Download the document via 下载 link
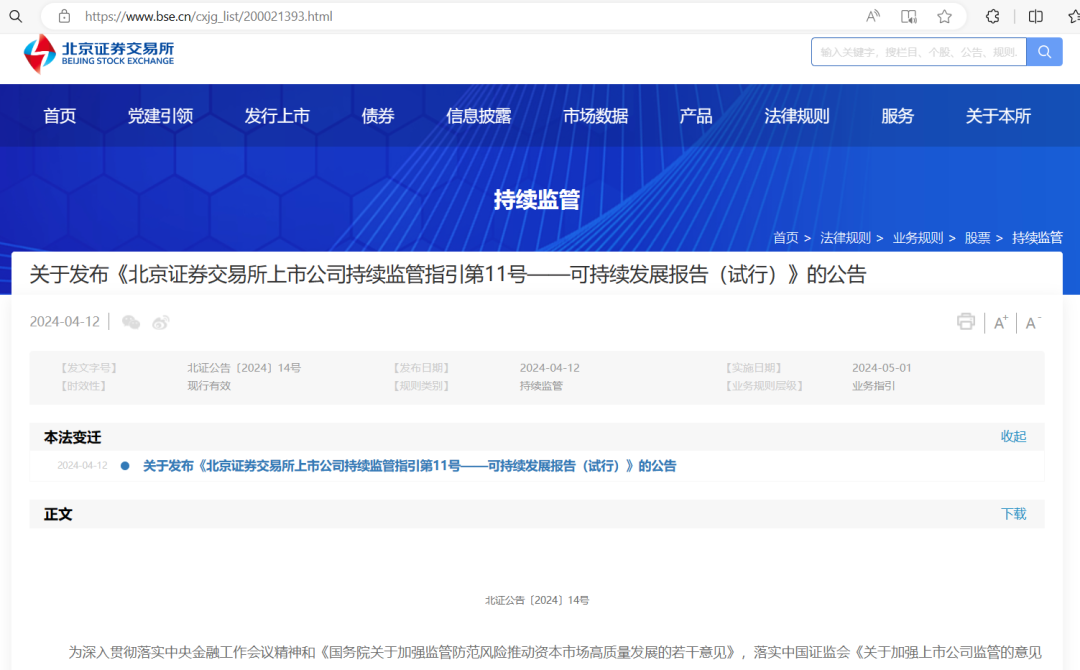 [1012, 513]
